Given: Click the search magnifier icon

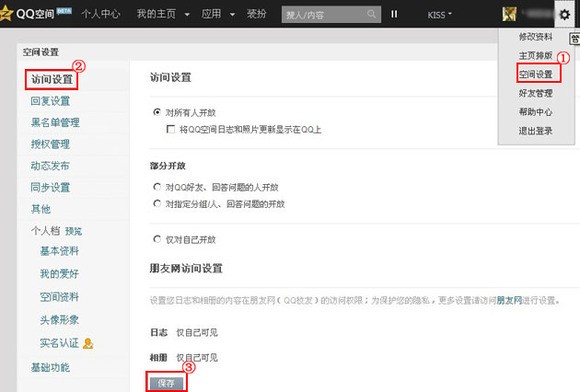Looking at the screenshot, I should click(x=371, y=14).
